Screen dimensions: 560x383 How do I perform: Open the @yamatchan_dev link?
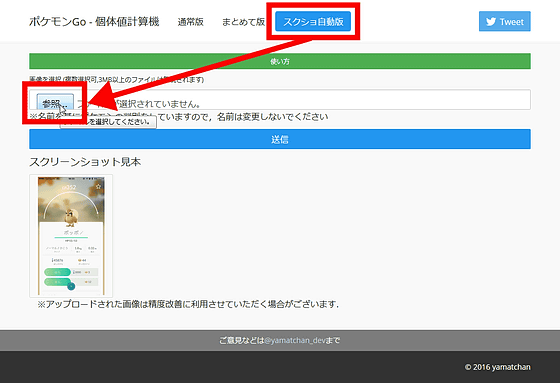pos(295,340)
